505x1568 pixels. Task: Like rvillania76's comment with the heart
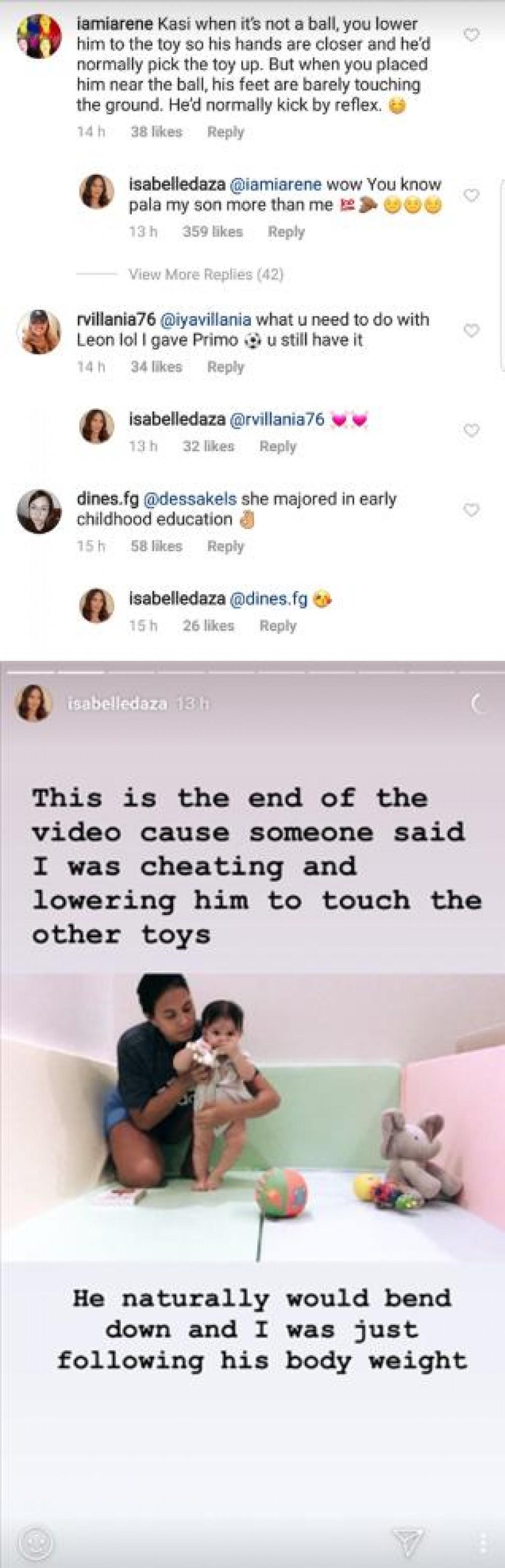471,330
